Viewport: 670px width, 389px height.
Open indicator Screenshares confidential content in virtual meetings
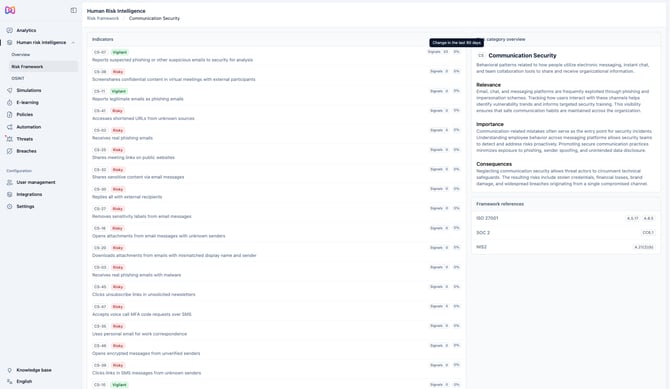click(276, 75)
